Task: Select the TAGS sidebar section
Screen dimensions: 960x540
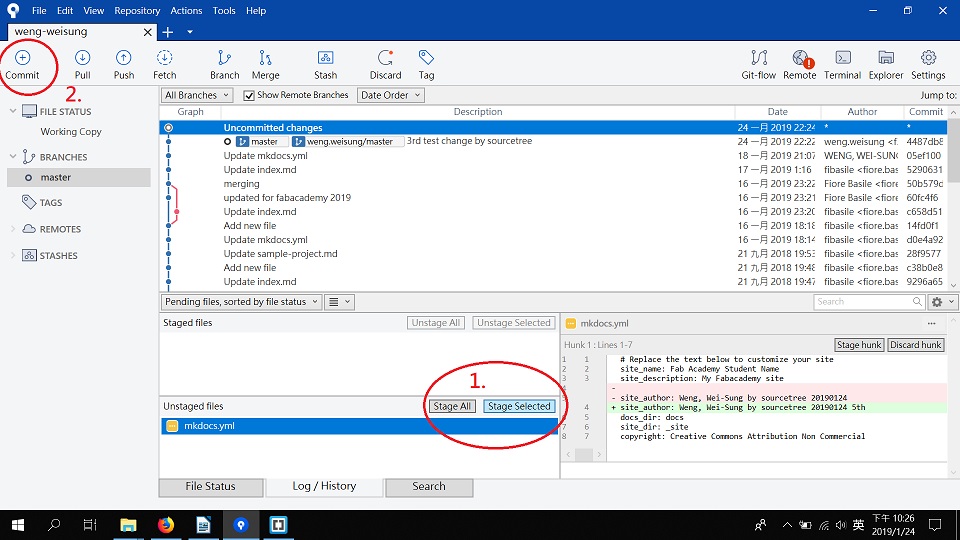Action: (42, 202)
